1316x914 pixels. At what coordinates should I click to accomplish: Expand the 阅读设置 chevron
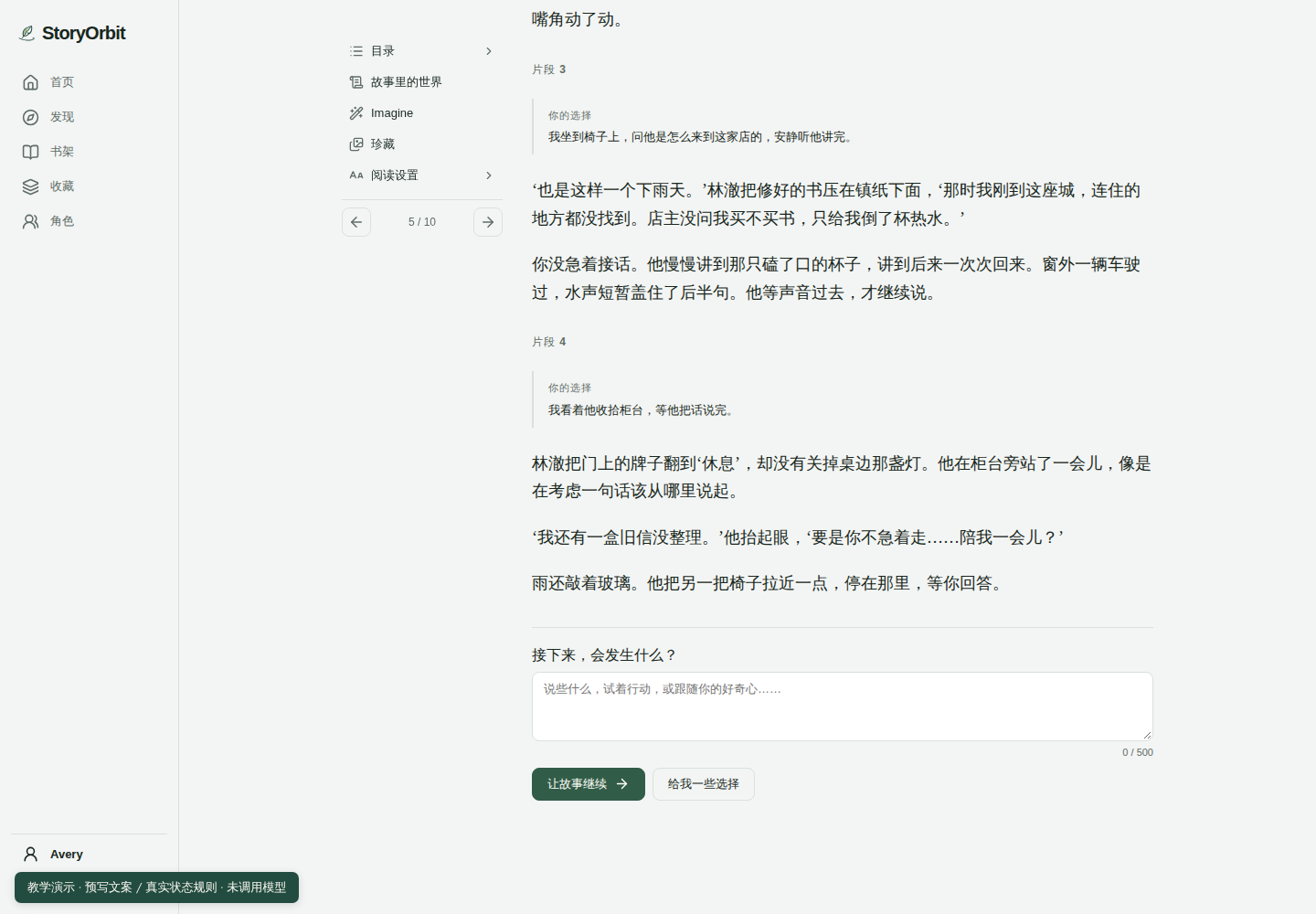(489, 175)
